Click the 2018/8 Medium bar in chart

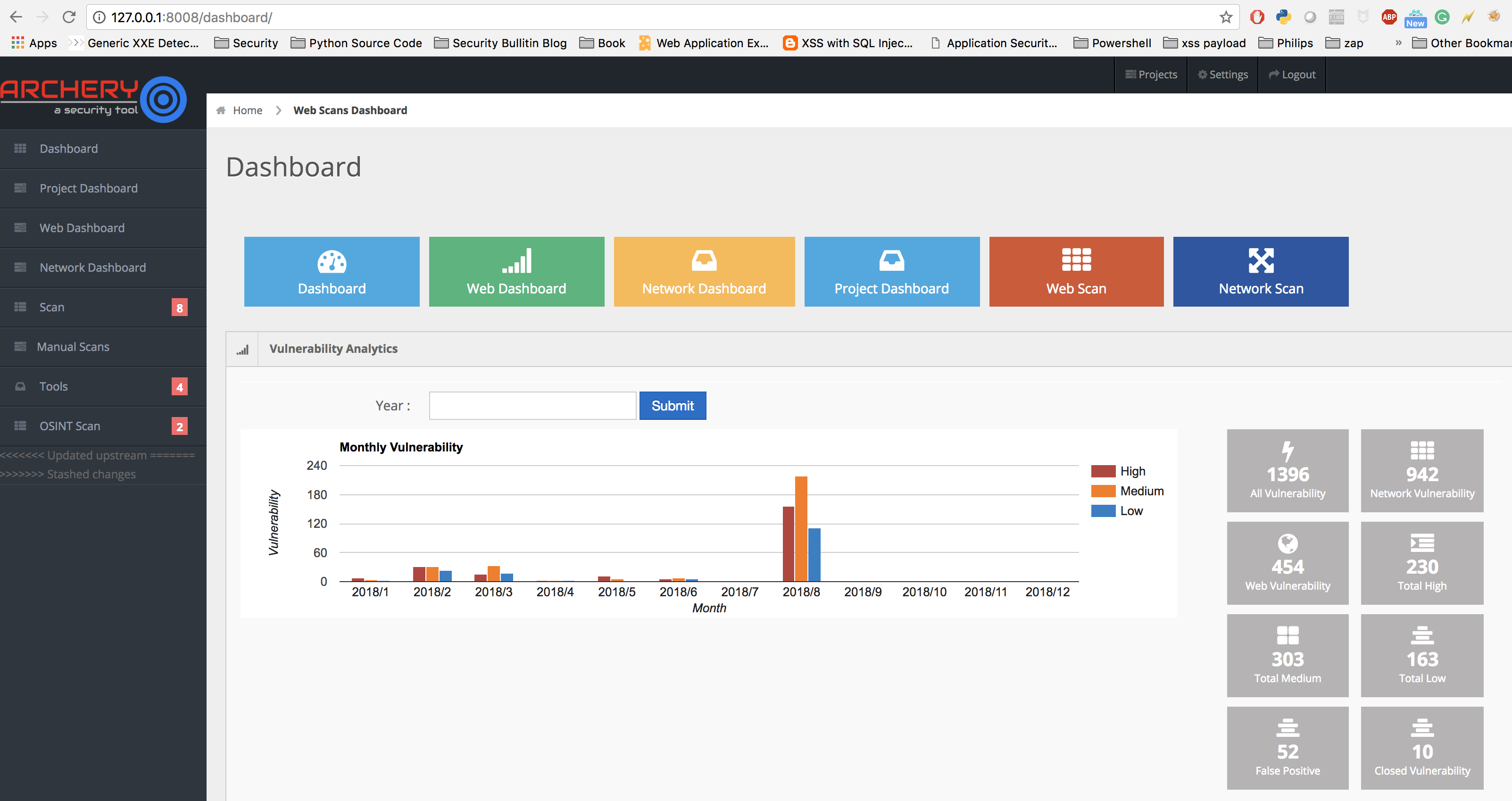click(x=801, y=529)
